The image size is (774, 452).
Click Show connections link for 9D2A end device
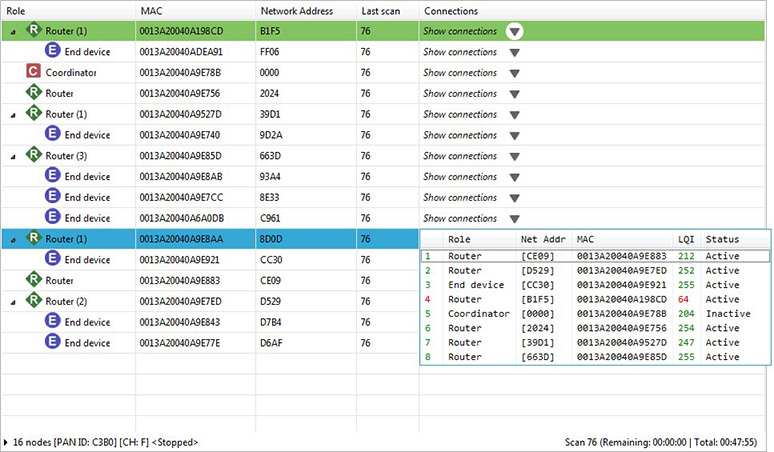(x=460, y=135)
